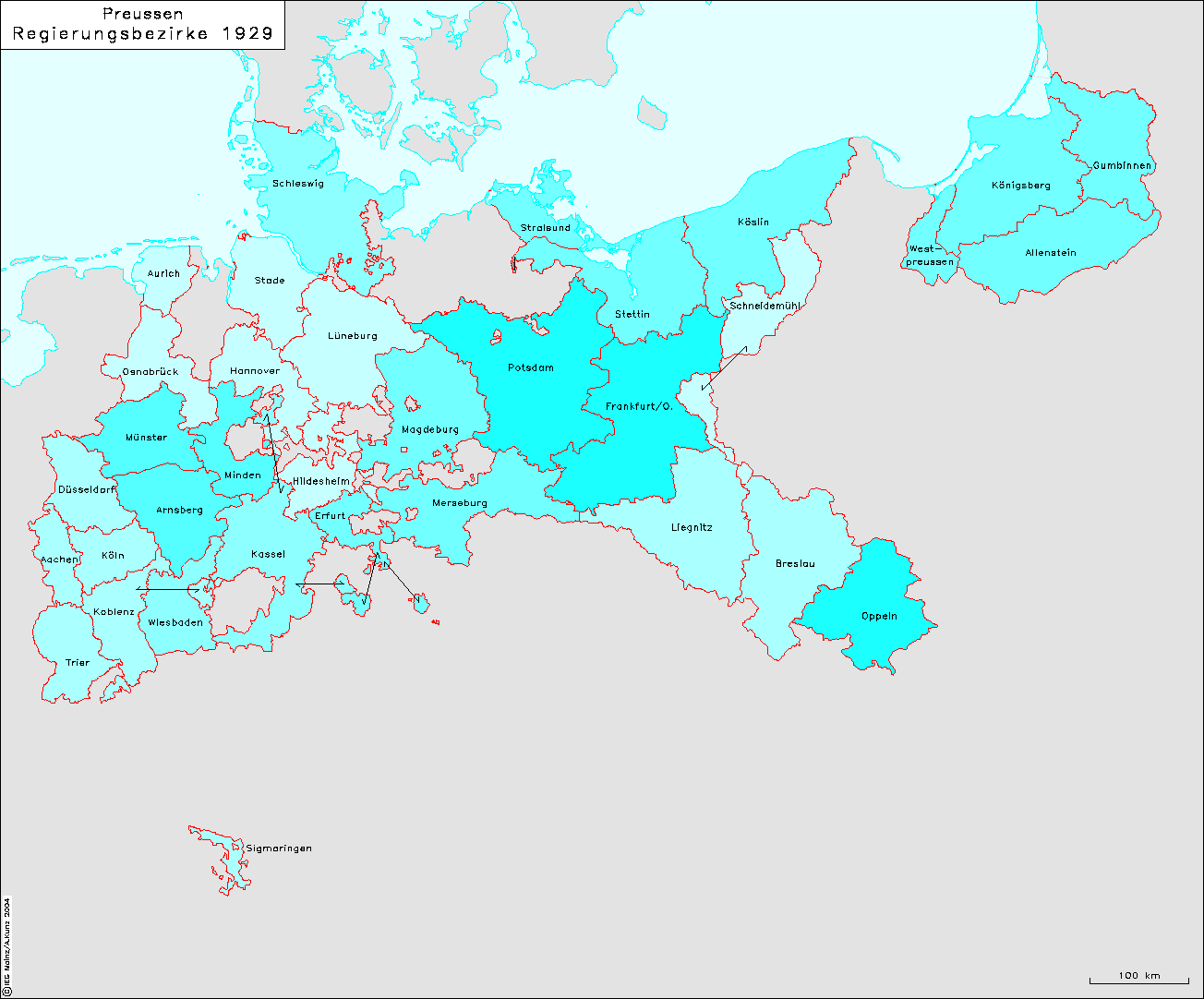
Task: Click the Gumbinnen district label
Action: pyautogui.click(x=1122, y=166)
